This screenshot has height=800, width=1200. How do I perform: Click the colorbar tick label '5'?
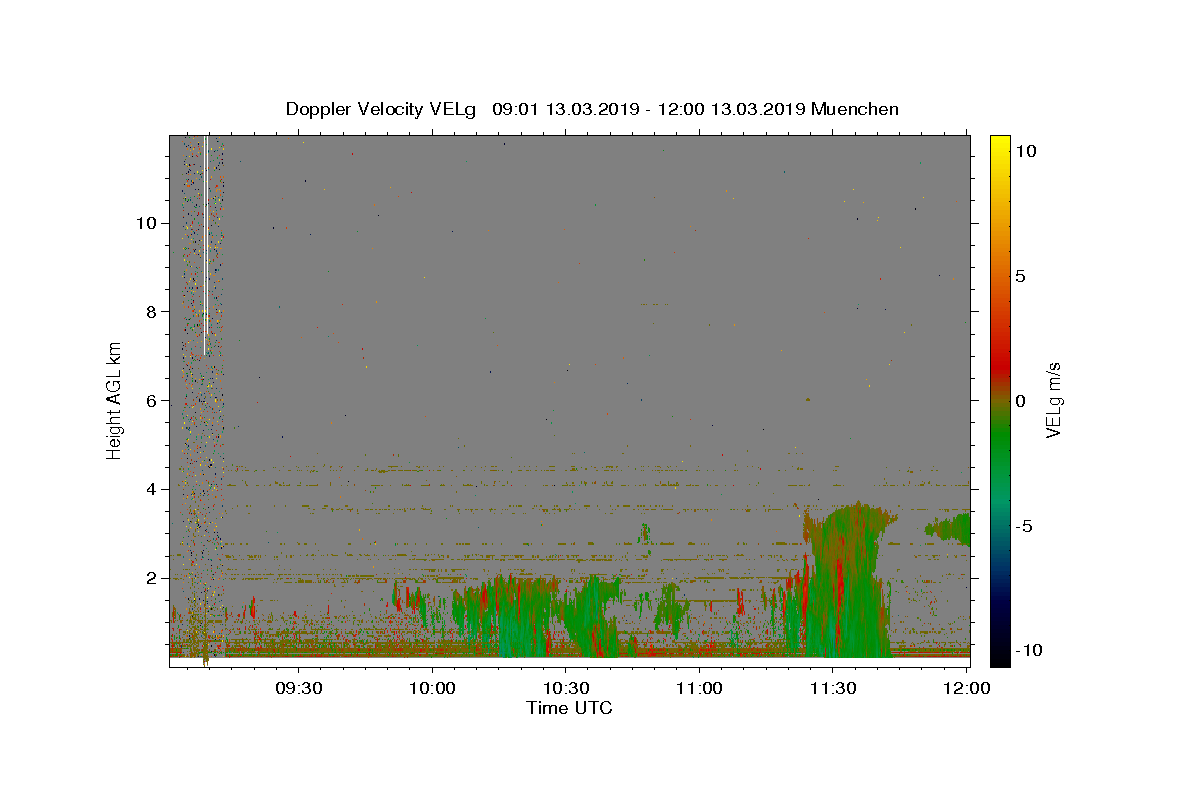(x=1020, y=276)
